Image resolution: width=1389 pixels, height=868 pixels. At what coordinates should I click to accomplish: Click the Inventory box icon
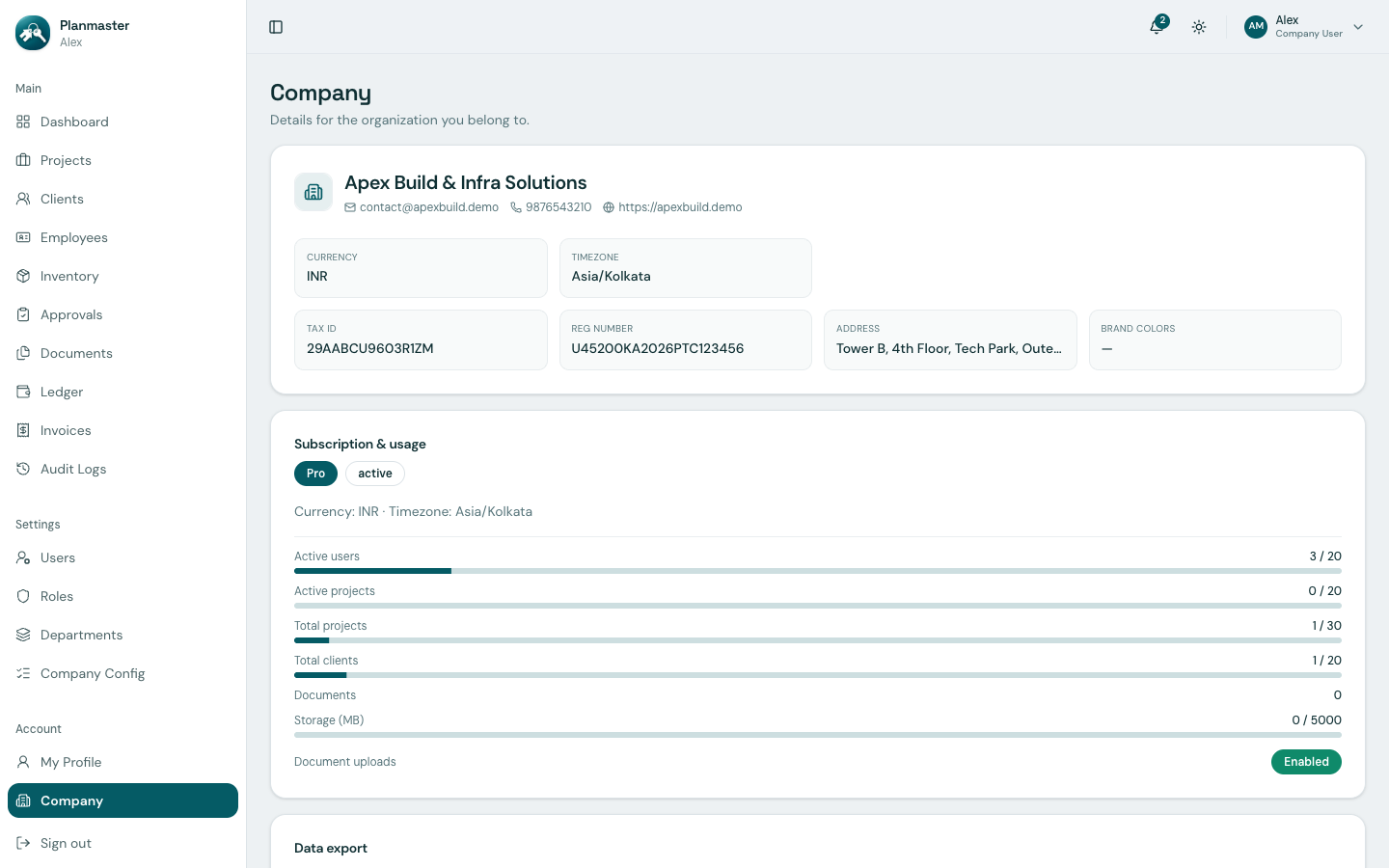coord(23,276)
